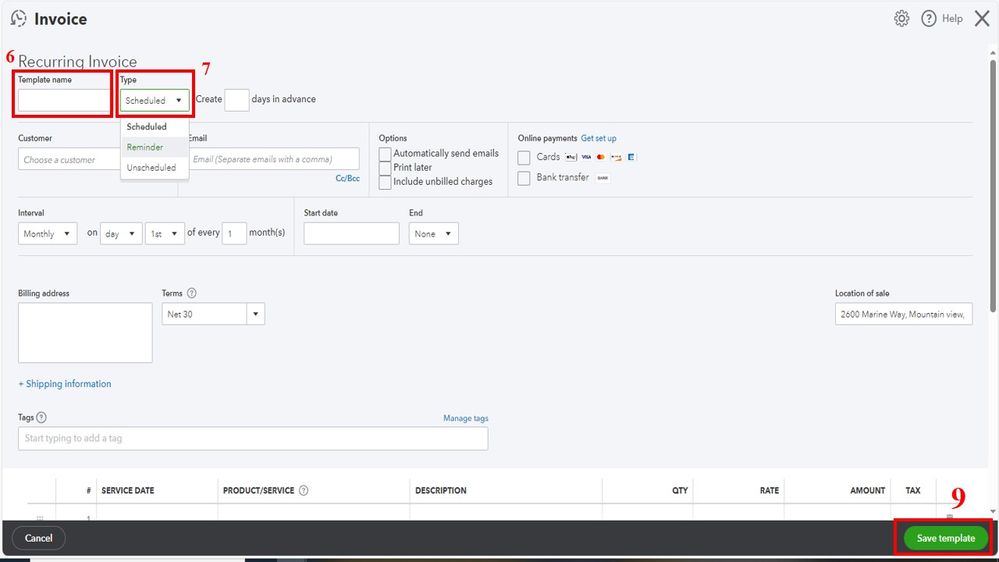999x562 pixels.
Task: Click the vertical page scrollbar
Action: pyautogui.click(x=993, y=185)
